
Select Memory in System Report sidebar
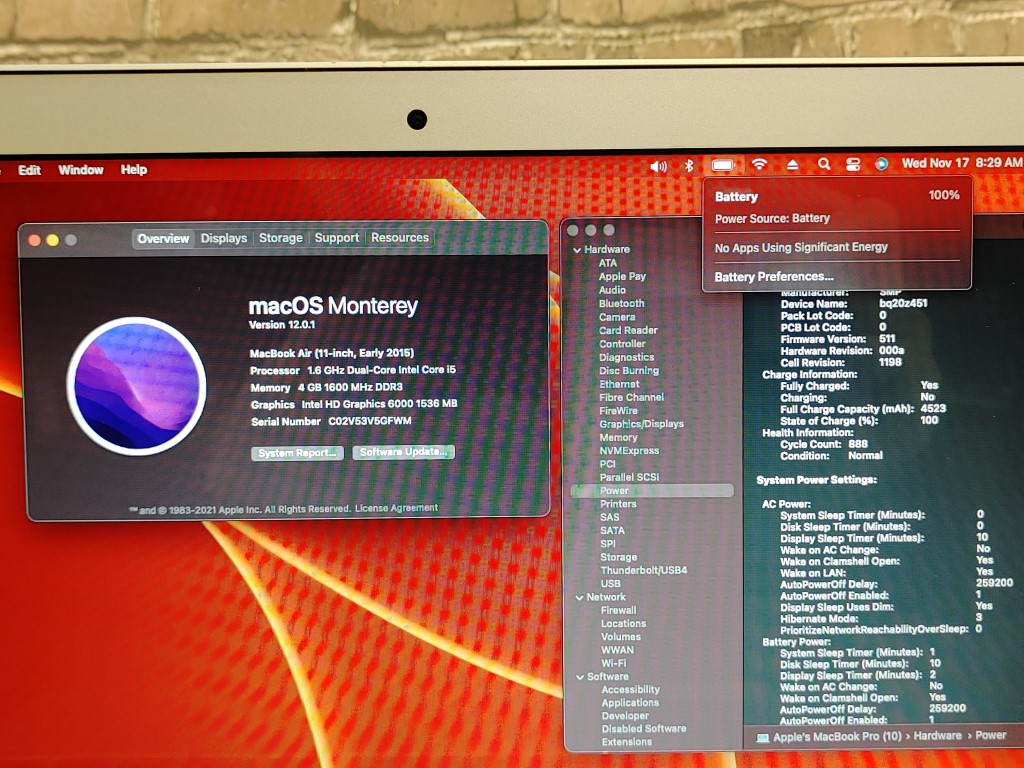618,438
